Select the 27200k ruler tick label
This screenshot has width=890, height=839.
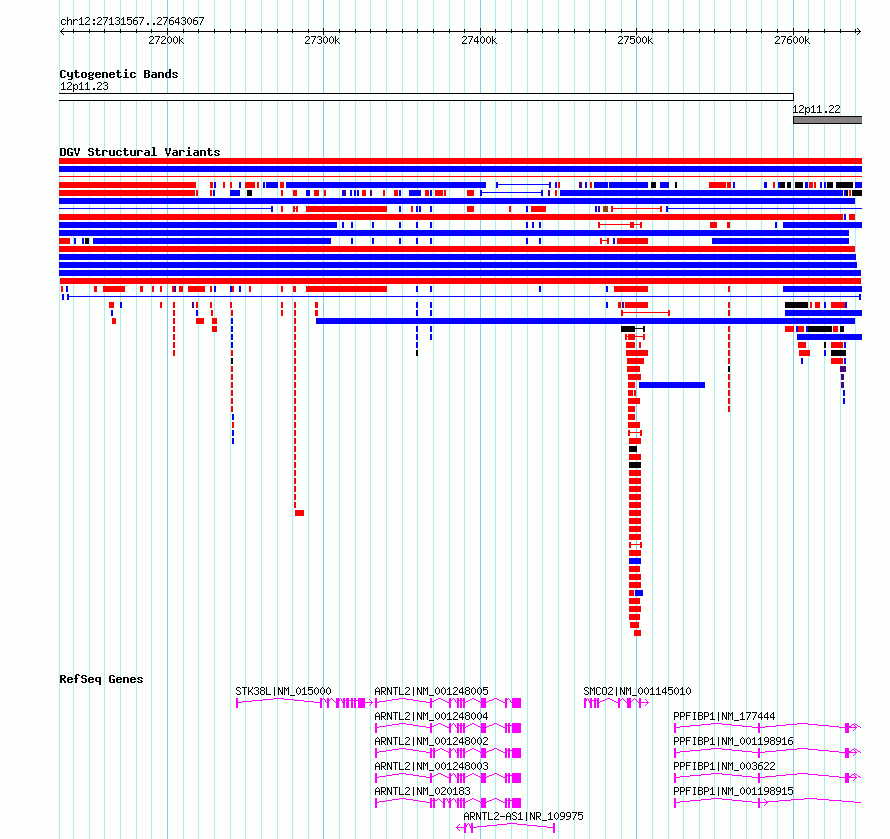point(166,40)
